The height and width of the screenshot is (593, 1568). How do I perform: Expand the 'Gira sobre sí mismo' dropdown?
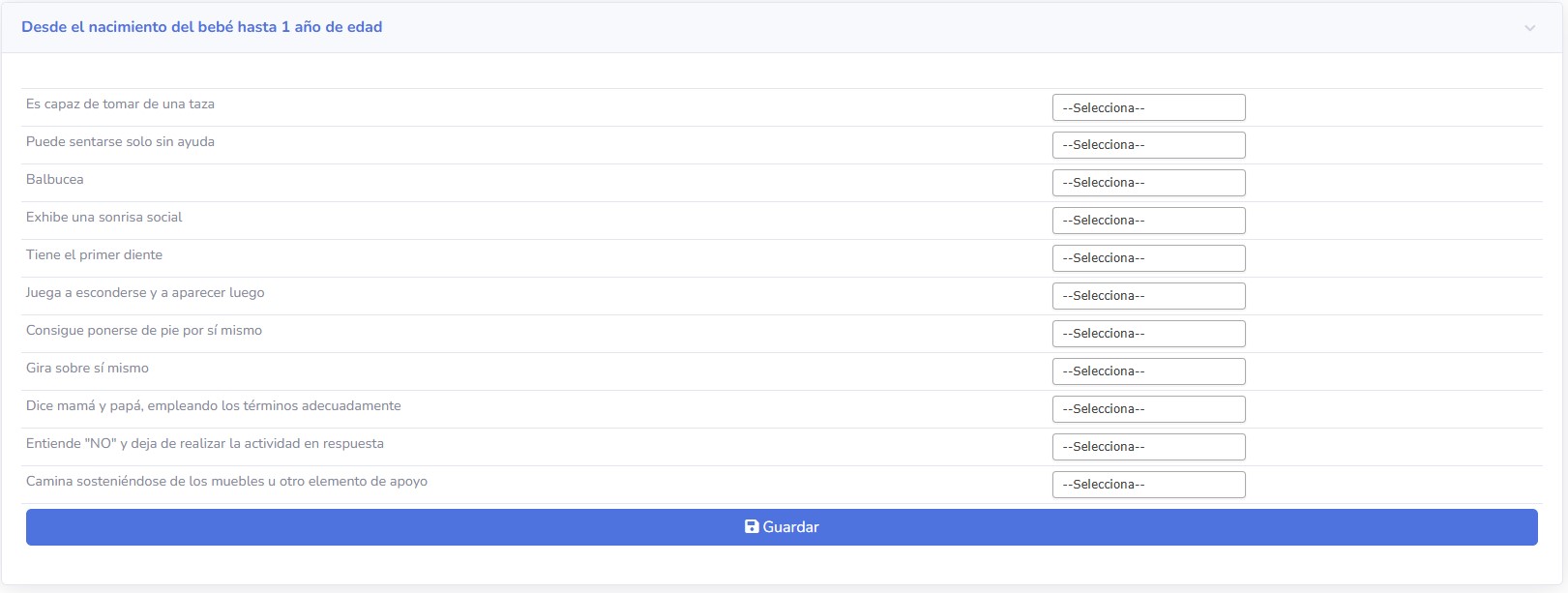[x=1148, y=371]
